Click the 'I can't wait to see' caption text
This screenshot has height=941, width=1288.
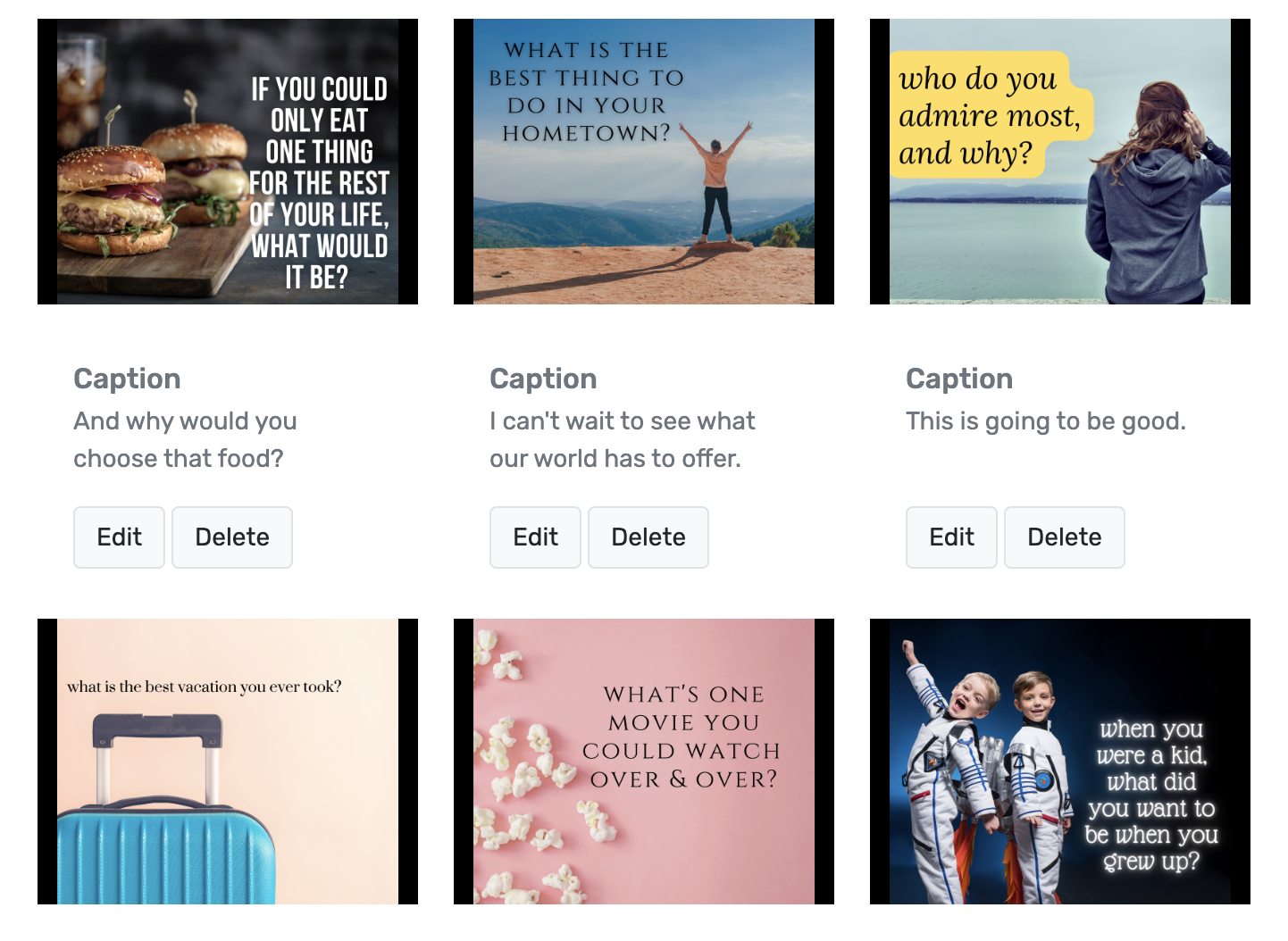point(623,439)
